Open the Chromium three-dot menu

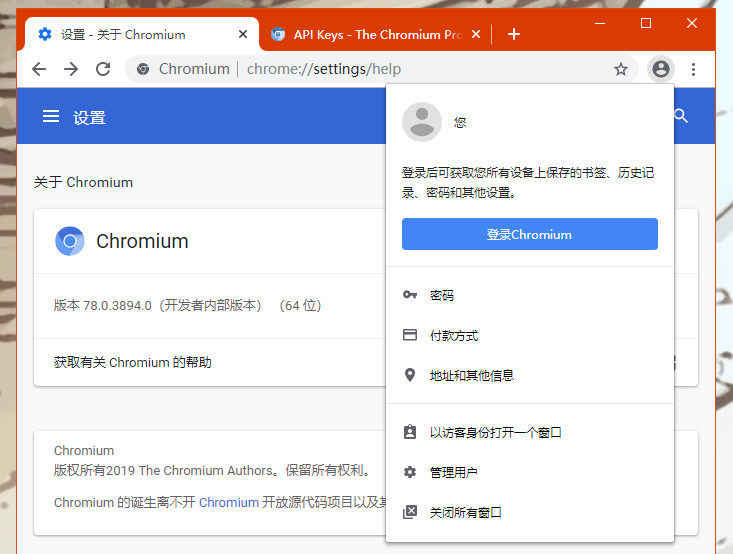tap(694, 69)
